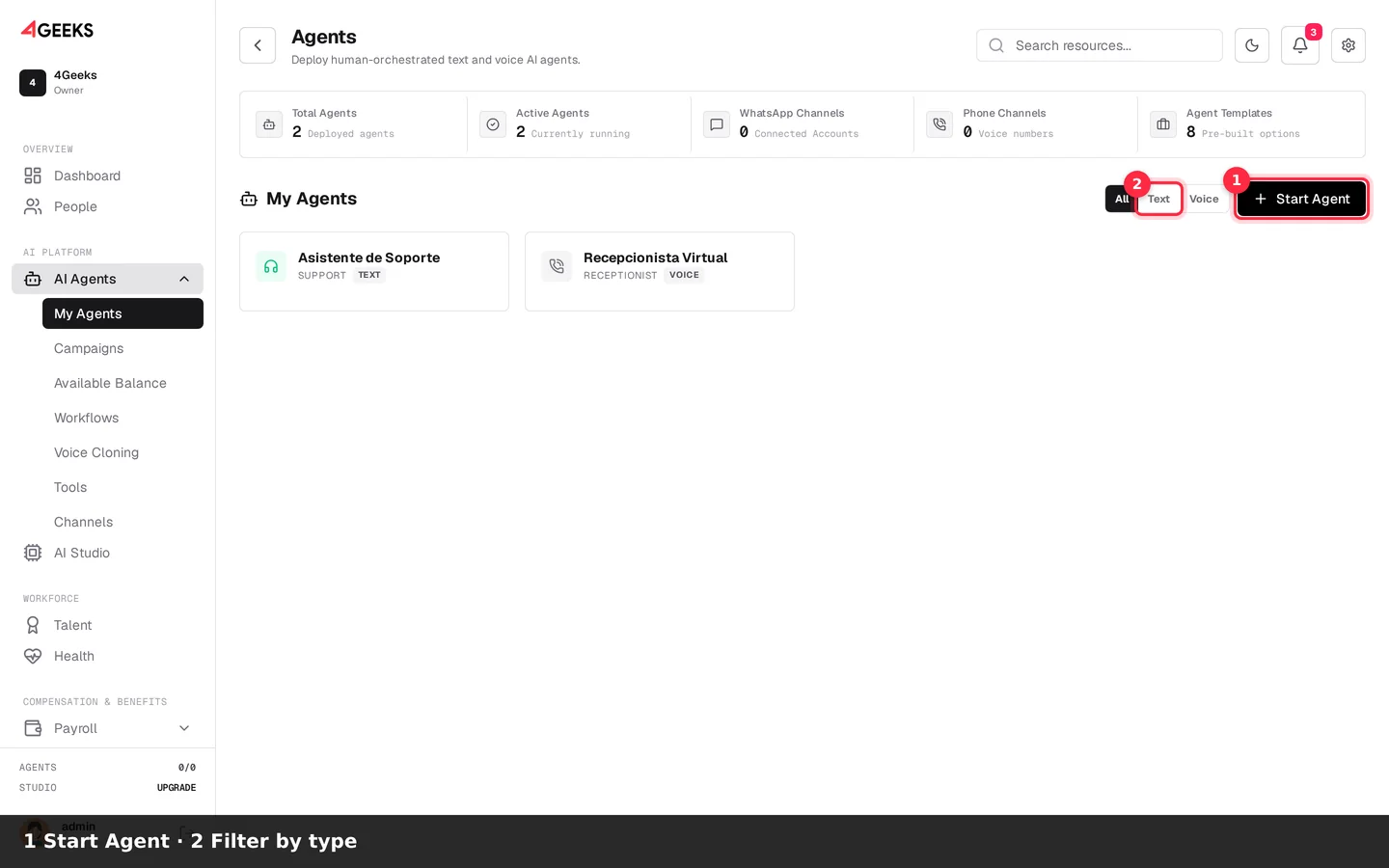Open Voice Cloning
Viewport: 1389px width, 868px height.
click(x=123, y=452)
